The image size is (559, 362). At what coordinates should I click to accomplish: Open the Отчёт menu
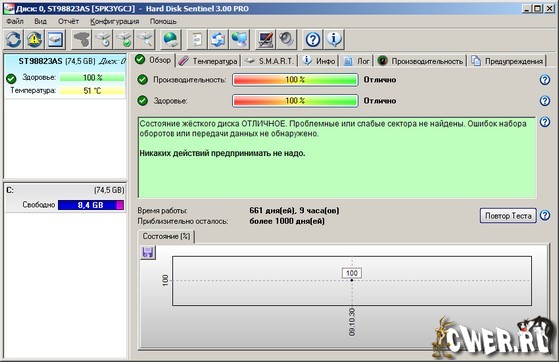(x=68, y=21)
